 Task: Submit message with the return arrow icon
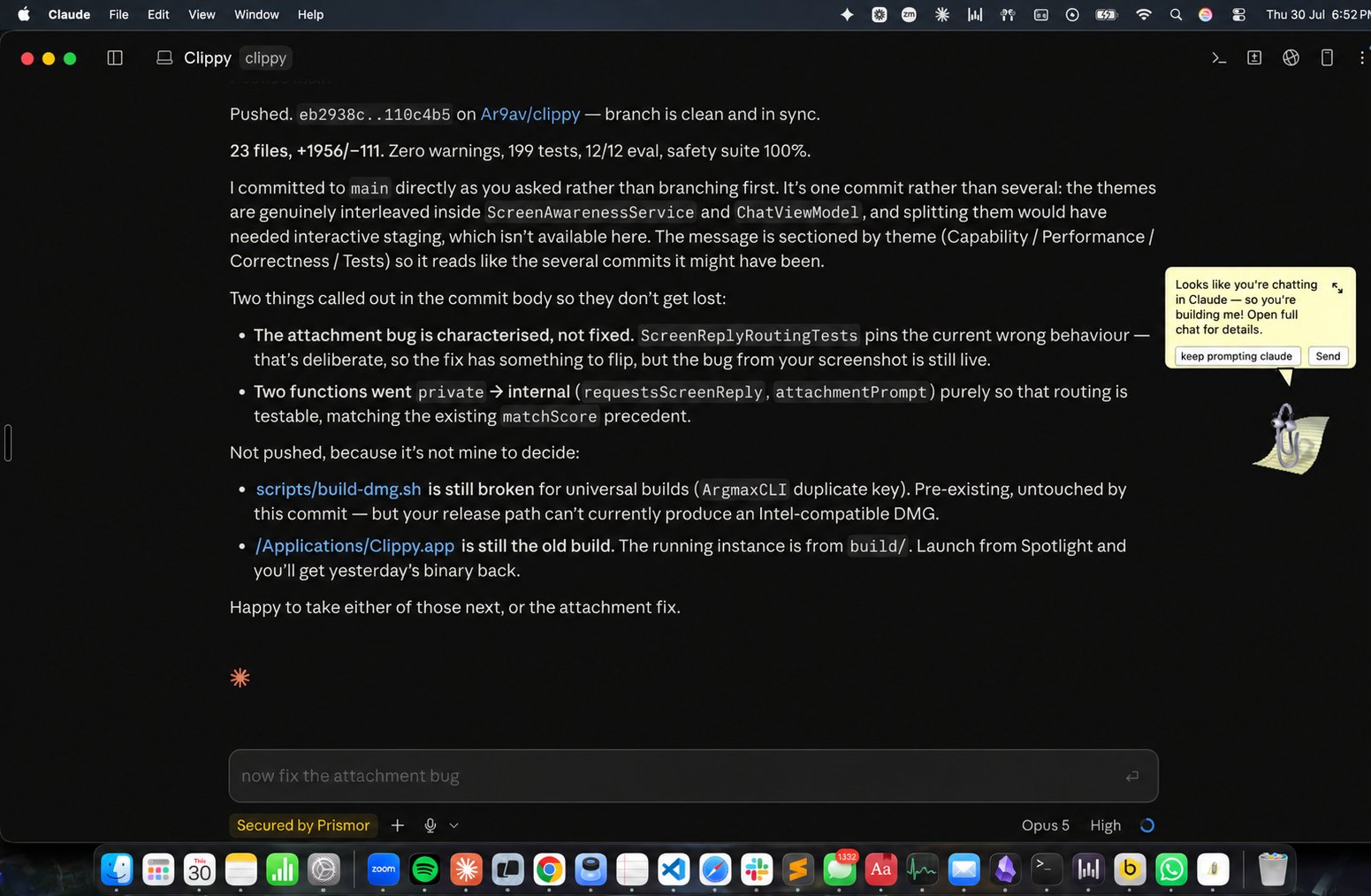coord(1132,776)
